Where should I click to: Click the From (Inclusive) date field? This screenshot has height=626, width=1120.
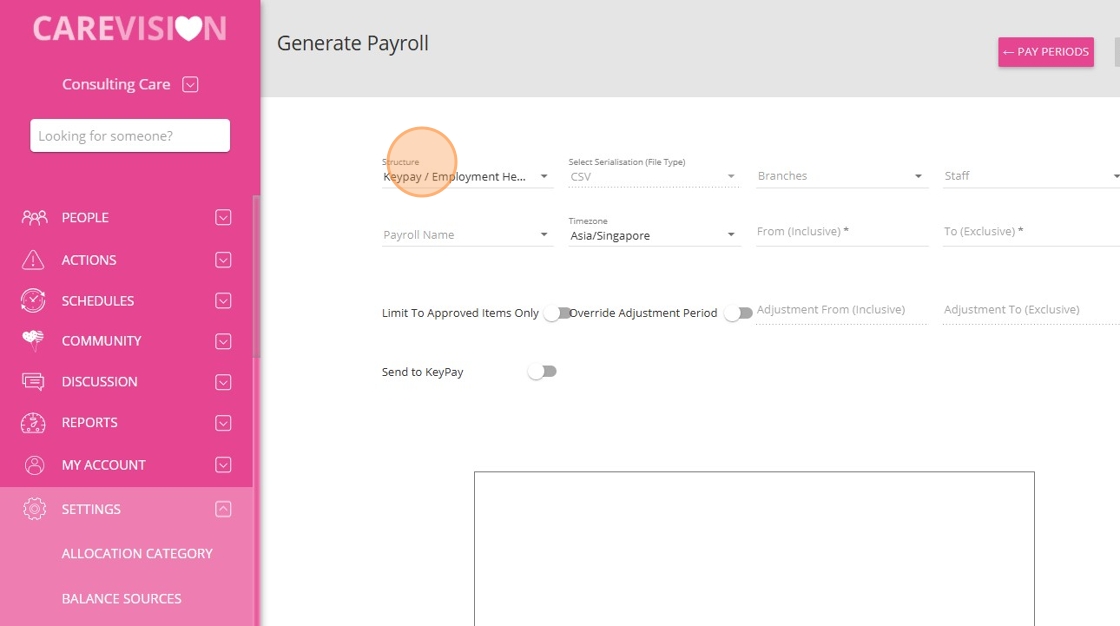tap(842, 232)
